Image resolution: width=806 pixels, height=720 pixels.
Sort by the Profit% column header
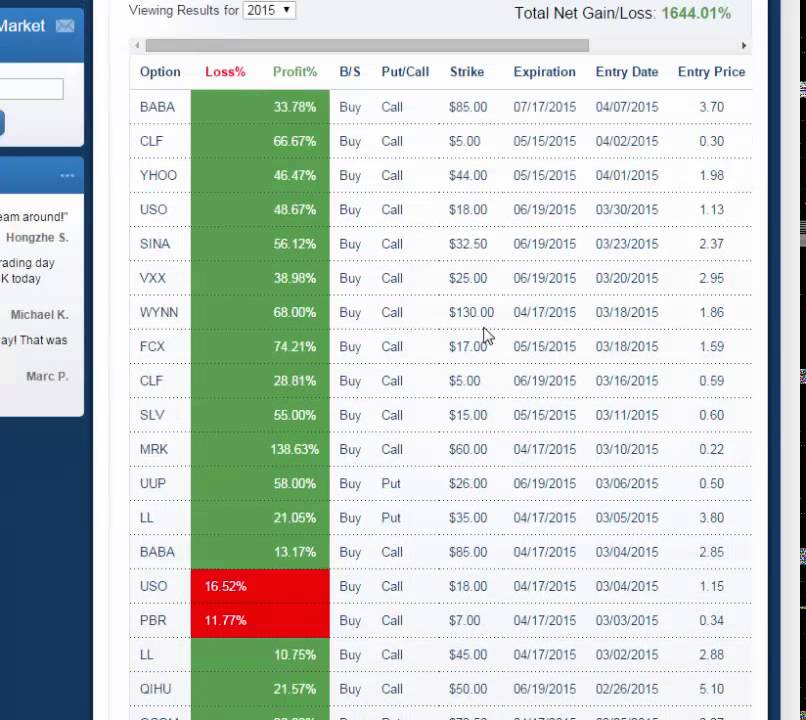click(x=295, y=72)
